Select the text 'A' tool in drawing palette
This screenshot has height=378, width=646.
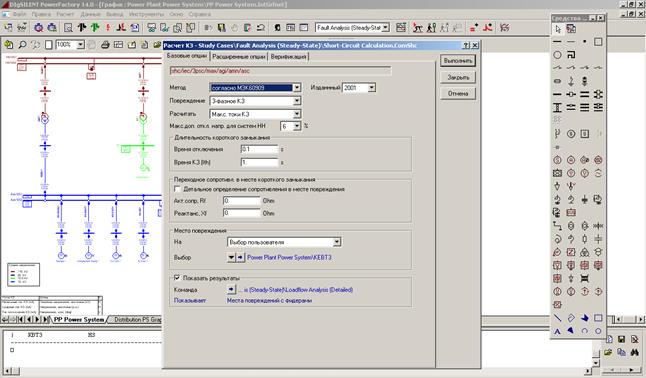coord(557,331)
